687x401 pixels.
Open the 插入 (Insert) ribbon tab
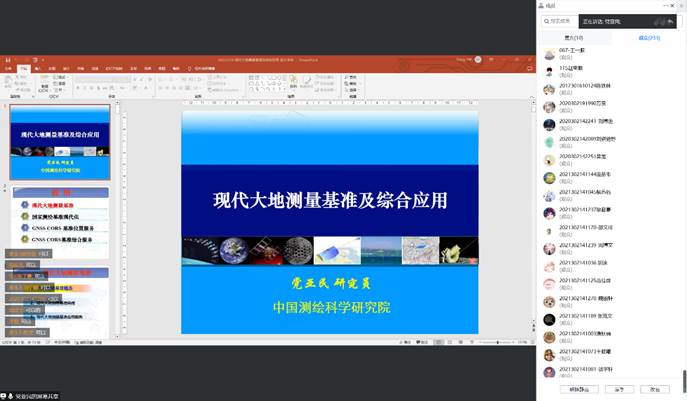click(x=38, y=68)
